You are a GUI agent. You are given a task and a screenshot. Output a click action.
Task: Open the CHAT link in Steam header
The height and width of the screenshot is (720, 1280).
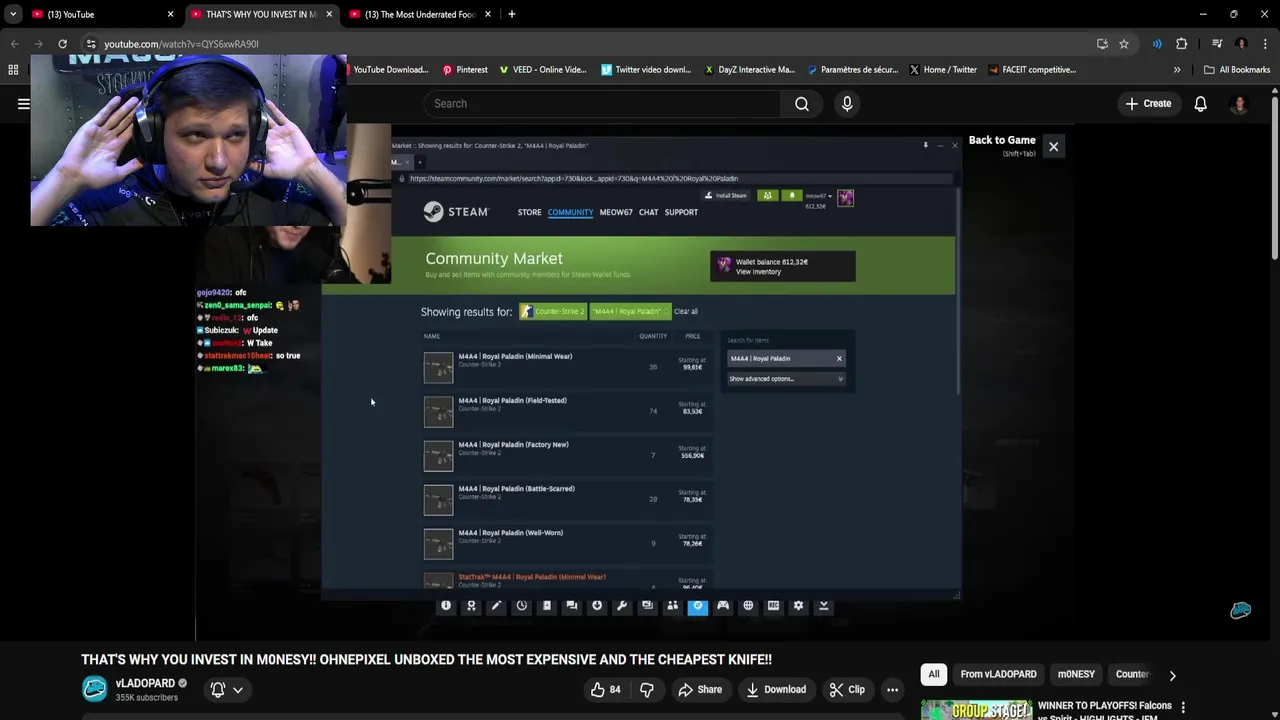tap(648, 212)
